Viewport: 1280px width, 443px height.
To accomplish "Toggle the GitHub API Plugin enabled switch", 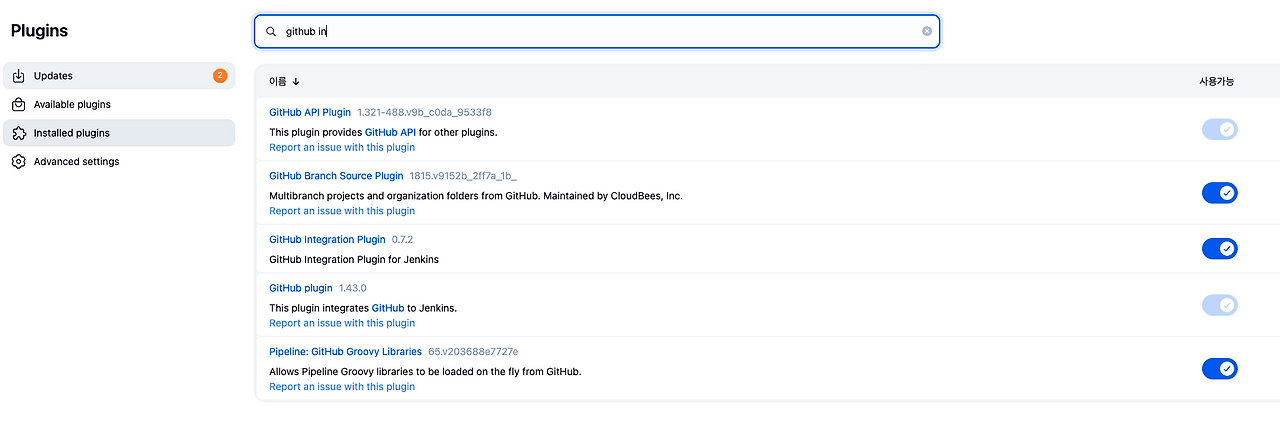I will coord(1220,129).
